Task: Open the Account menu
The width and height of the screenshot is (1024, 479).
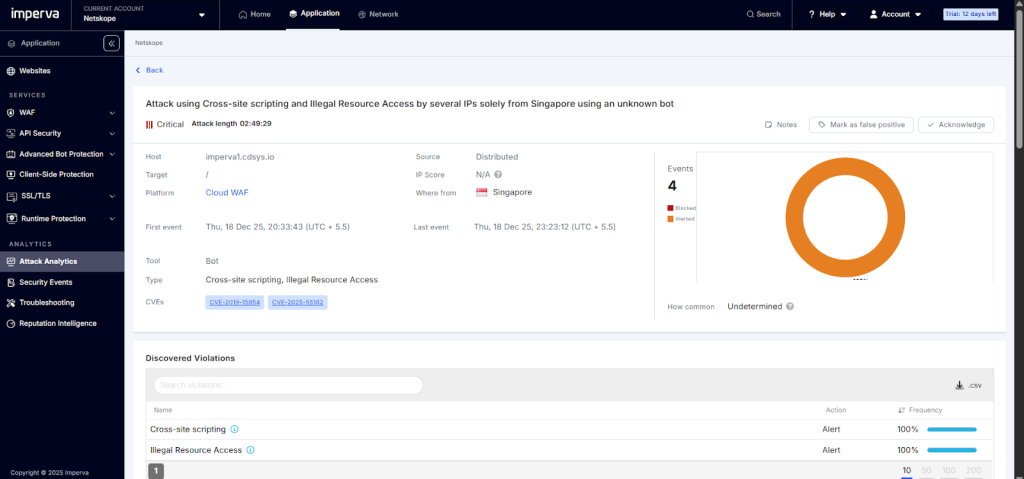Action: 895,14
